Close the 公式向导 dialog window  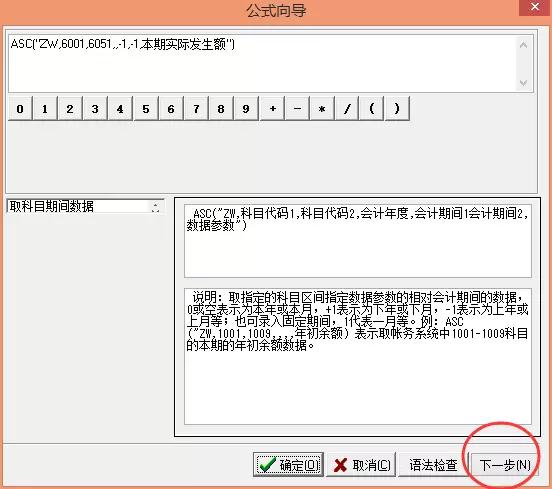[535, 7]
